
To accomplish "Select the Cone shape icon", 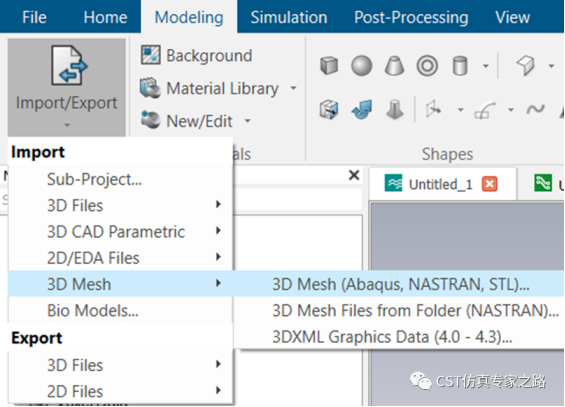I will point(394,66).
